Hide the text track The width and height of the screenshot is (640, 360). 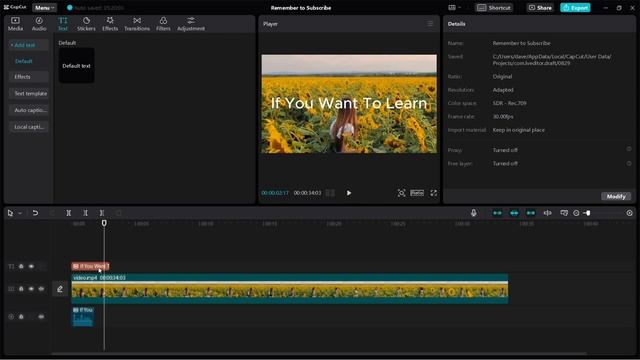[x=31, y=266]
